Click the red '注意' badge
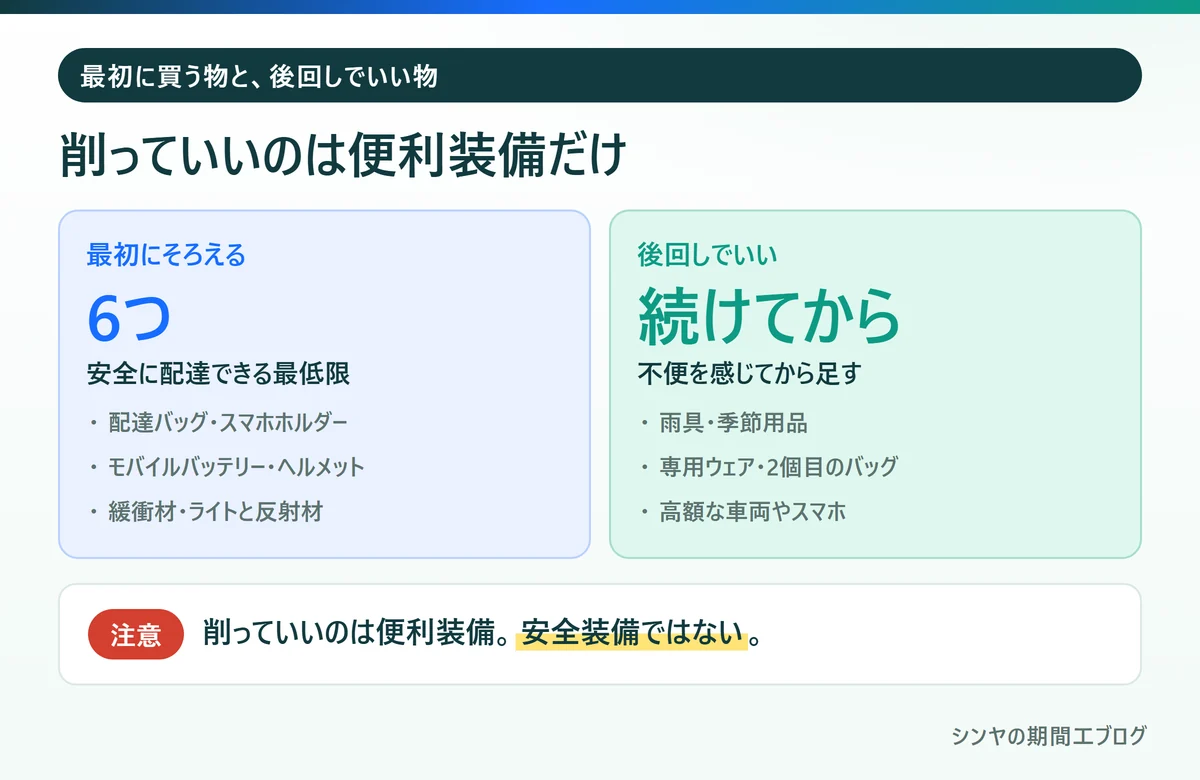The image size is (1200, 780). coord(136,634)
